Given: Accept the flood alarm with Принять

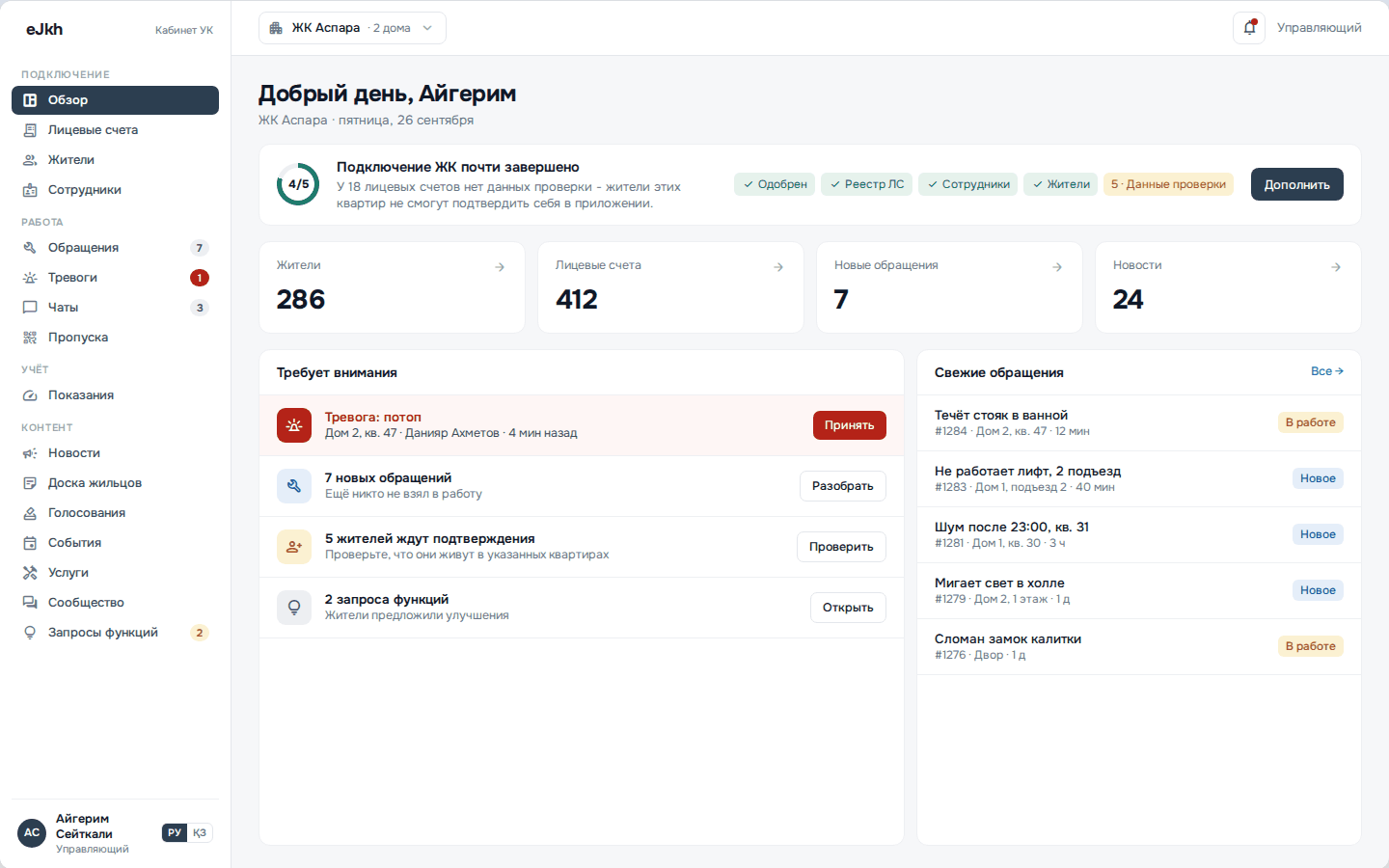Looking at the screenshot, I should (x=849, y=425).
